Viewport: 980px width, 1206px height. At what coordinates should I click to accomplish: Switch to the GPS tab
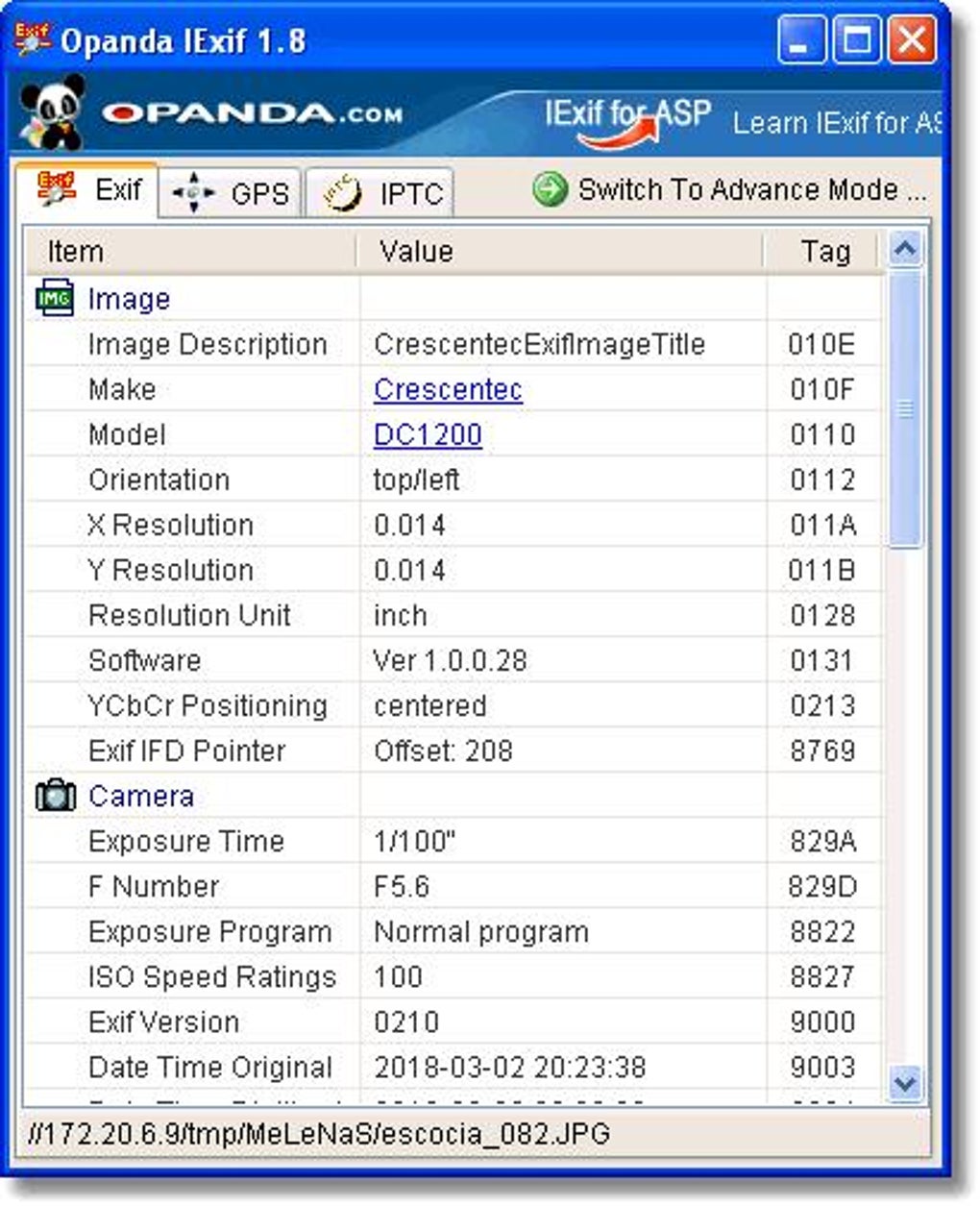(x=230, y=193)
